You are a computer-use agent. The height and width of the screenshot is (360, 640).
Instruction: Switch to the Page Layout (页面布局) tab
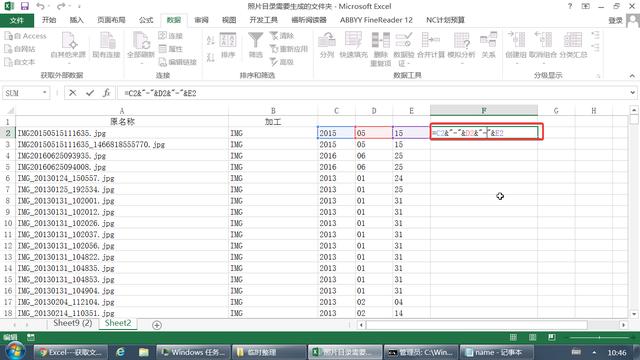click(x=111, y=20)
